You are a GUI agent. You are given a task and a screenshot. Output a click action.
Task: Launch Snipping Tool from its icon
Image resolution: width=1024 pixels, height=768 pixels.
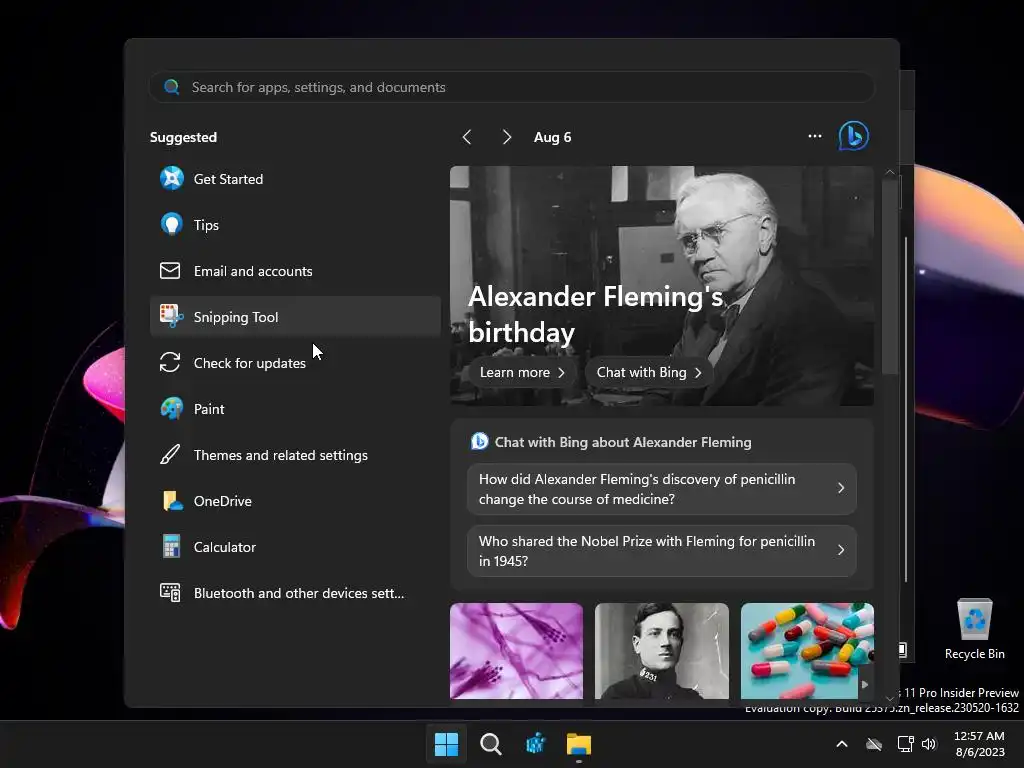click(171, 316)
